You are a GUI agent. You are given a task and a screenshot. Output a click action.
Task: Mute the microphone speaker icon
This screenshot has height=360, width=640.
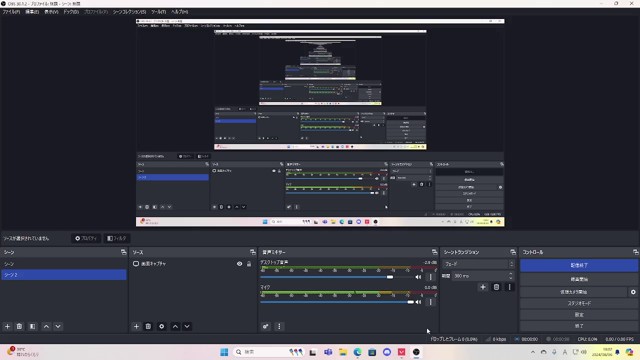pos(418,302)
